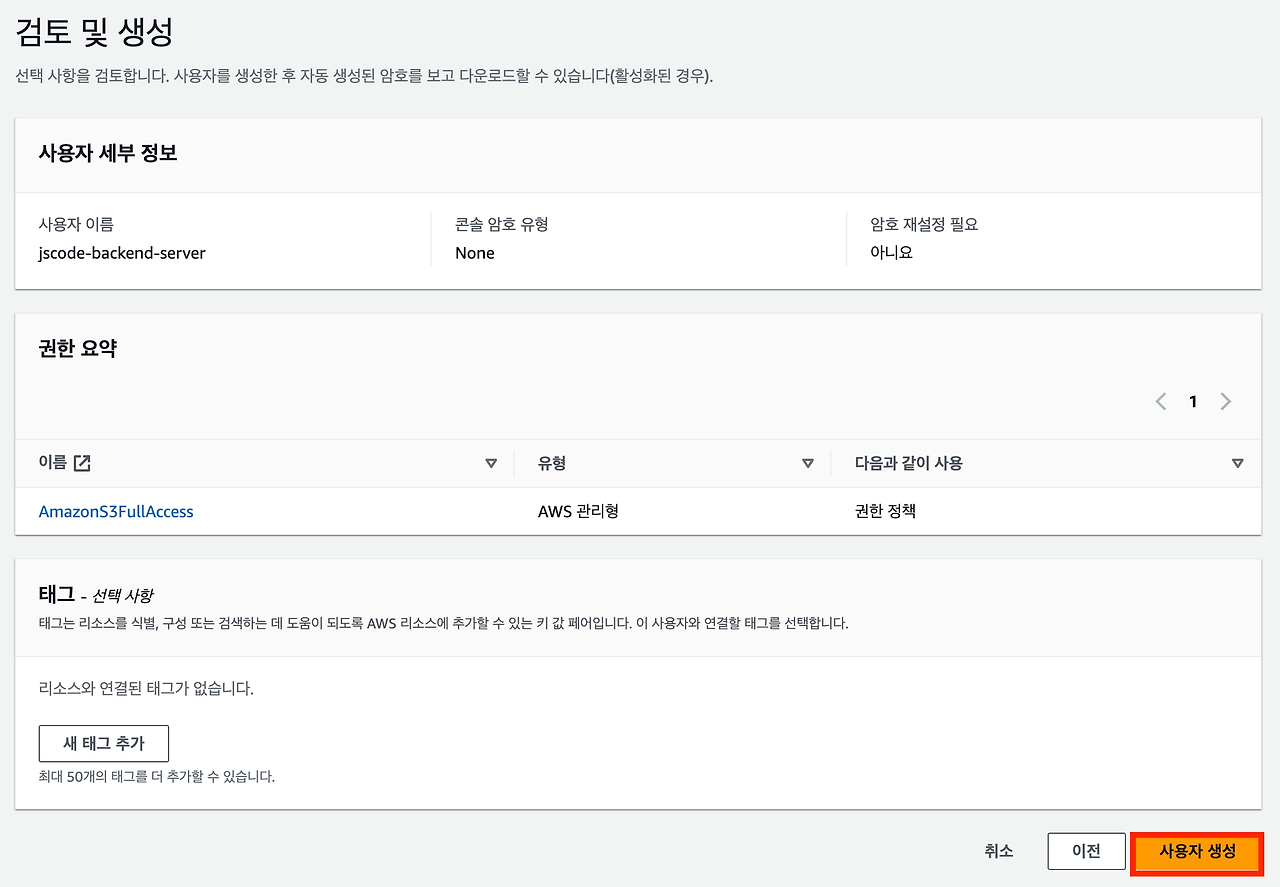The height and width of the screenshot is (887, 1280).
Task: Click 취소 to cancel user creation
Action: pos(999,851)
